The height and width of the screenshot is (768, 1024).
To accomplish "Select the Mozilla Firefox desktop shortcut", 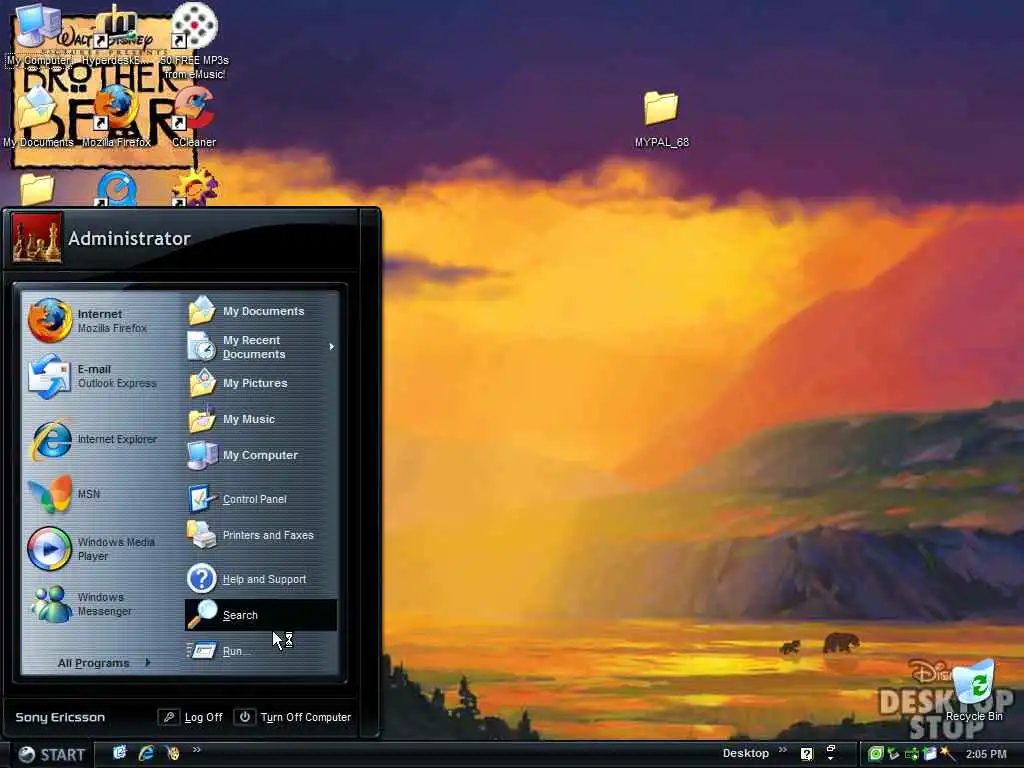I will coord(116,116).
